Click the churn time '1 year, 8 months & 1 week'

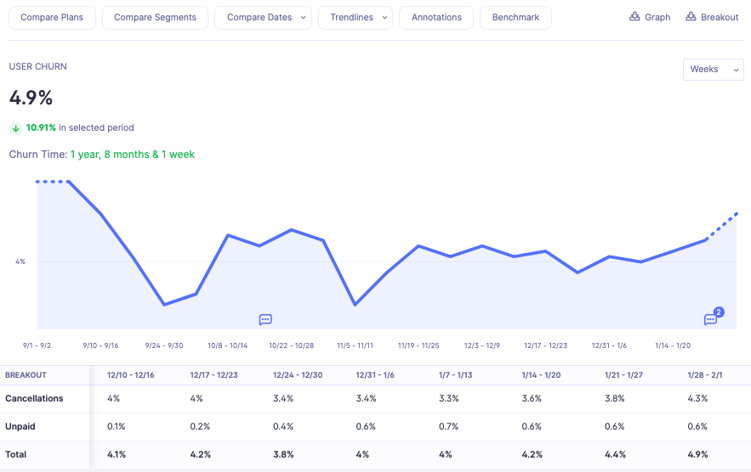(x=133, y=154)
